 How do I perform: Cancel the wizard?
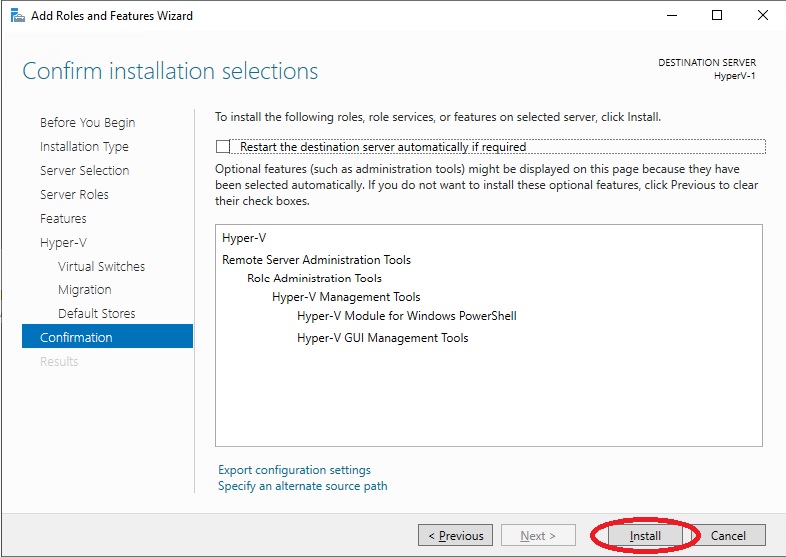[728, 535]
